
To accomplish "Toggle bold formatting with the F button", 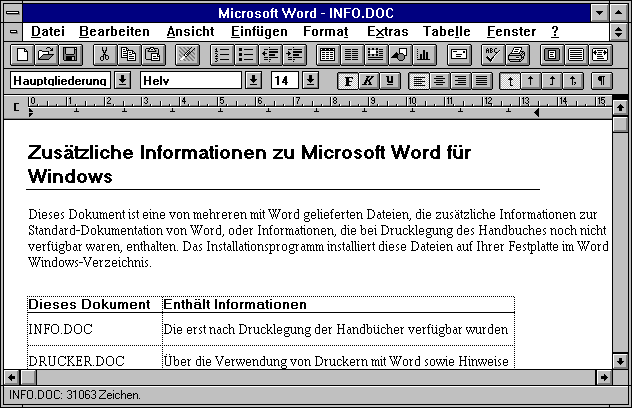I will pos(349,81).
